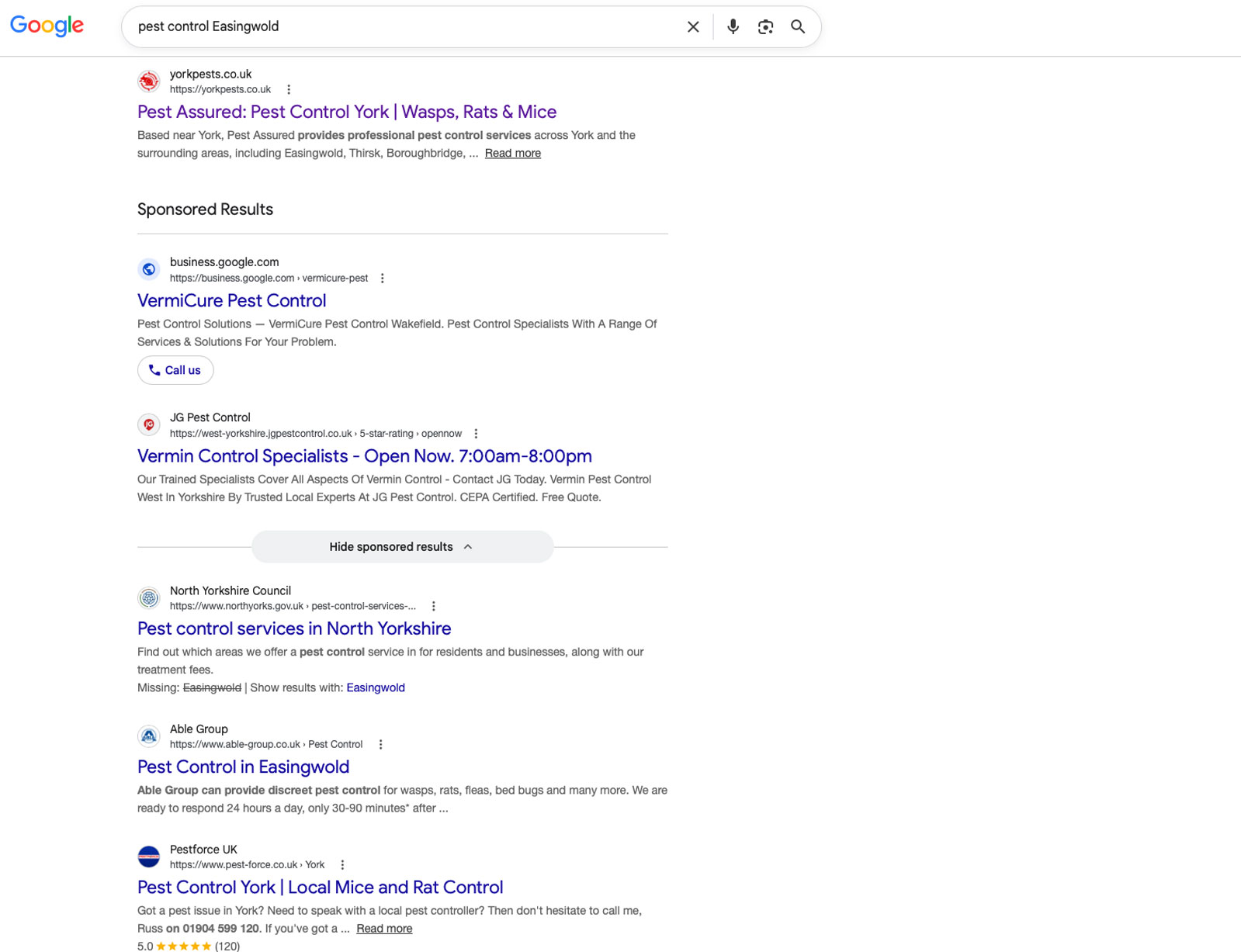The width and height of the screenshot is (1241, 952).
Task: Click the yorkpests.co.uk favicon
Action: (149, 81)
